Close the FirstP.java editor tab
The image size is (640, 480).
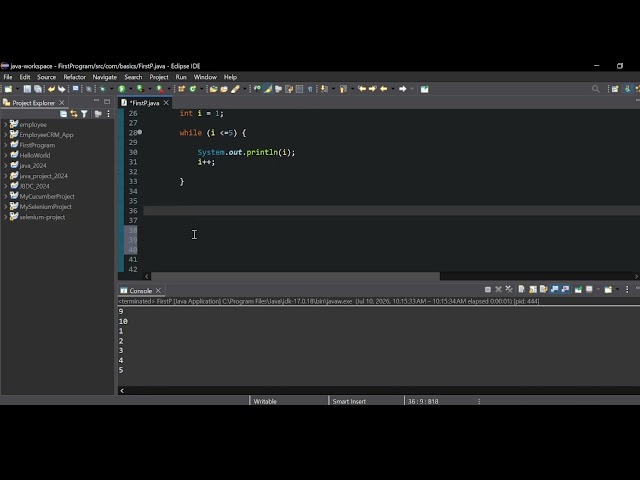166,103
